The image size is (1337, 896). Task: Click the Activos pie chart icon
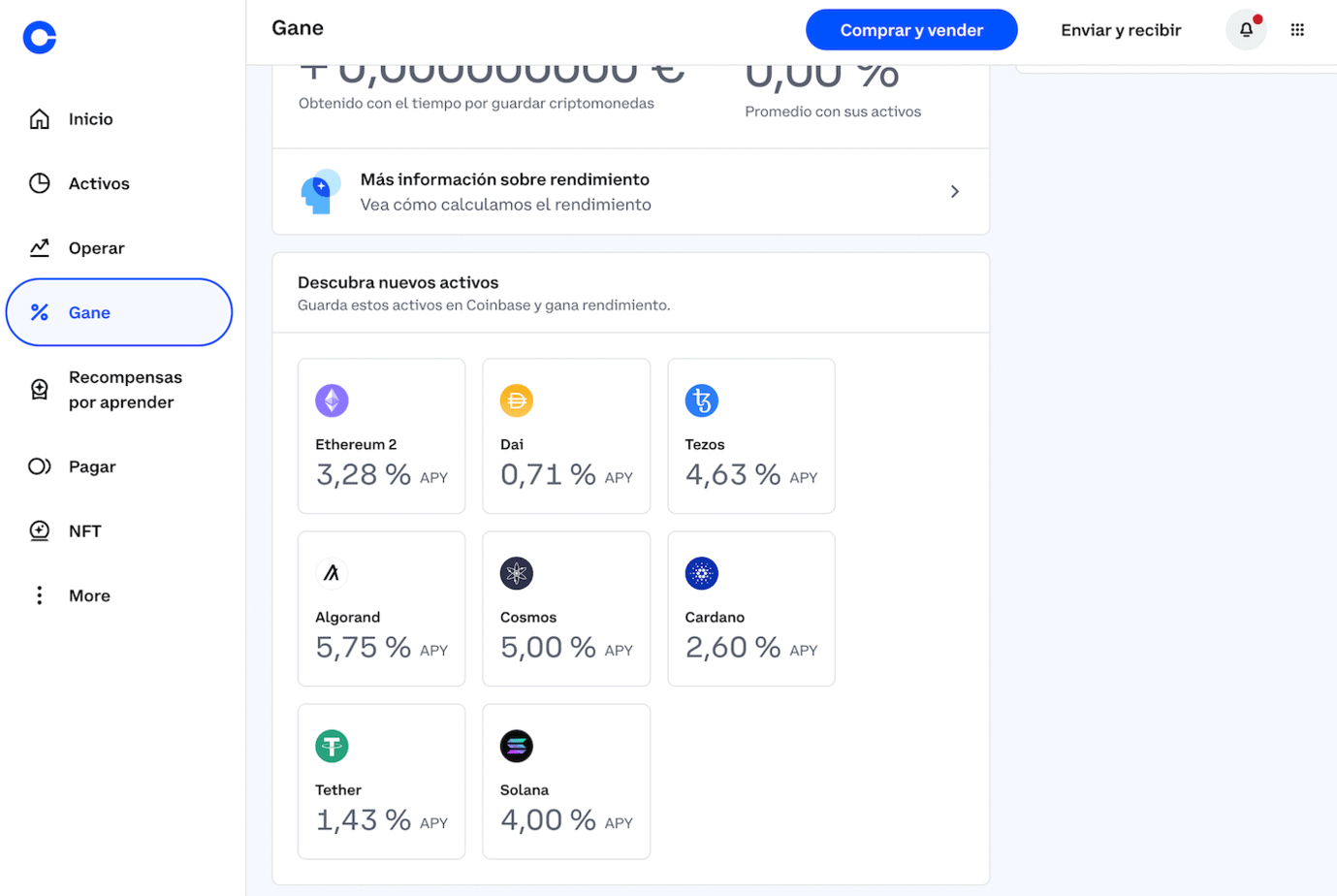(x=40, y=183)
